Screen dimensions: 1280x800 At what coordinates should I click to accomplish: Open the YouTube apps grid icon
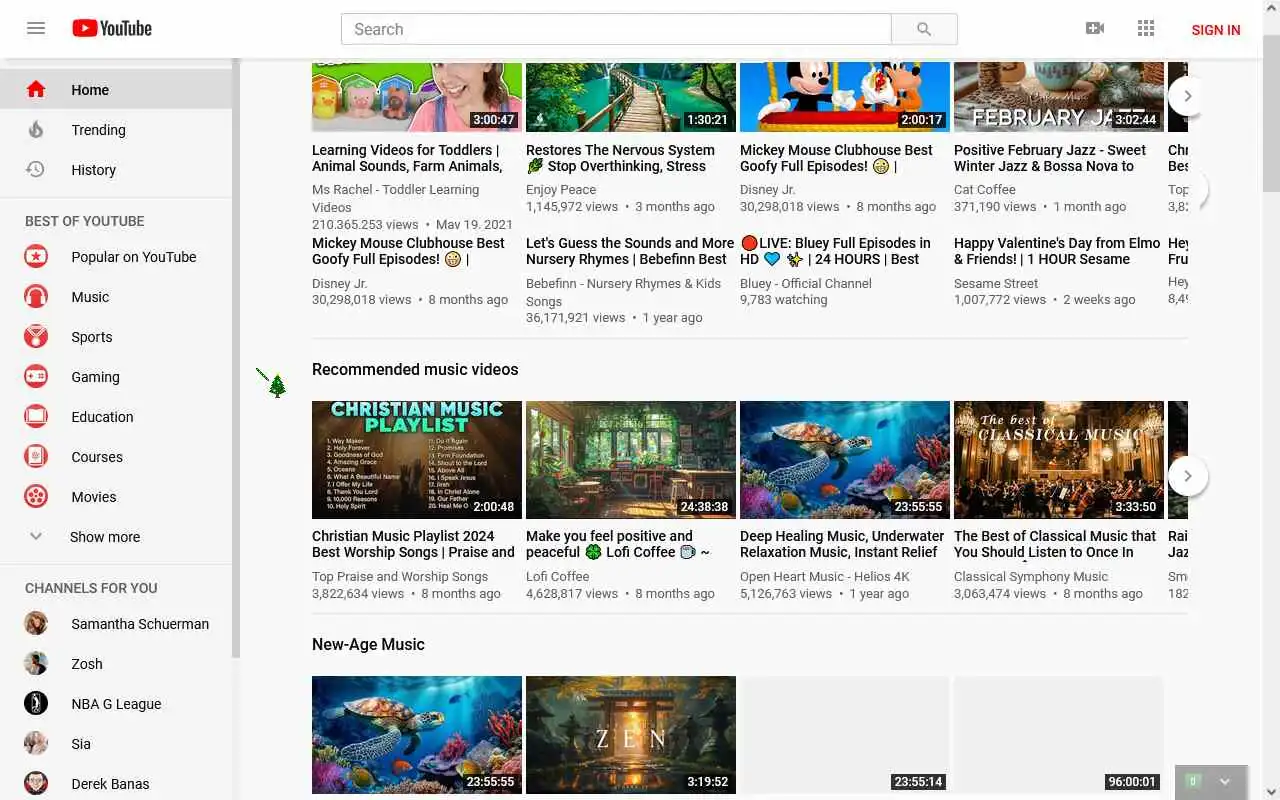point(1146,28)
